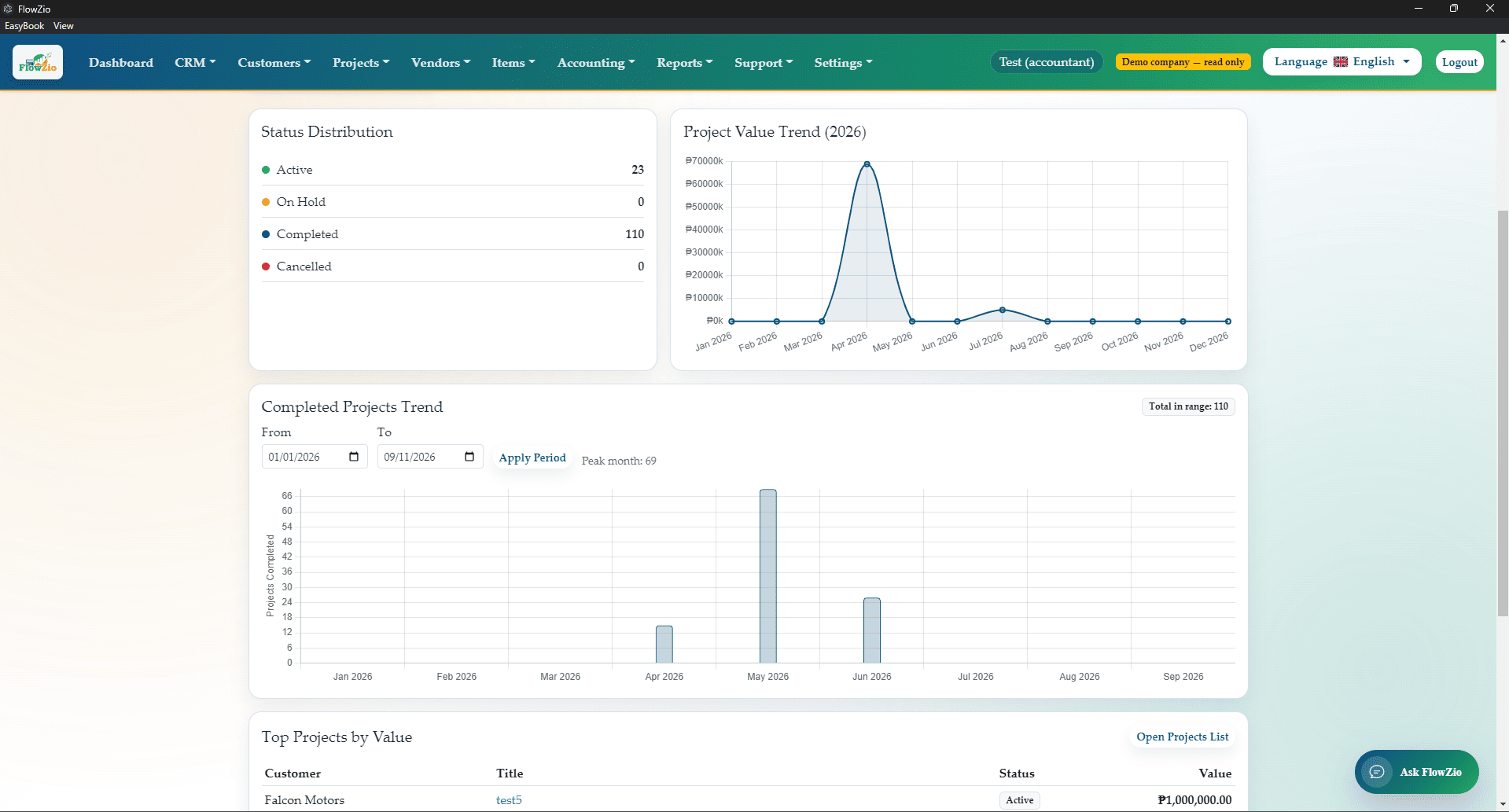The width and height of the screenshot is (1509, 812).
Task: Click the May 2026 completed projects bar
Action: (768, 576)
